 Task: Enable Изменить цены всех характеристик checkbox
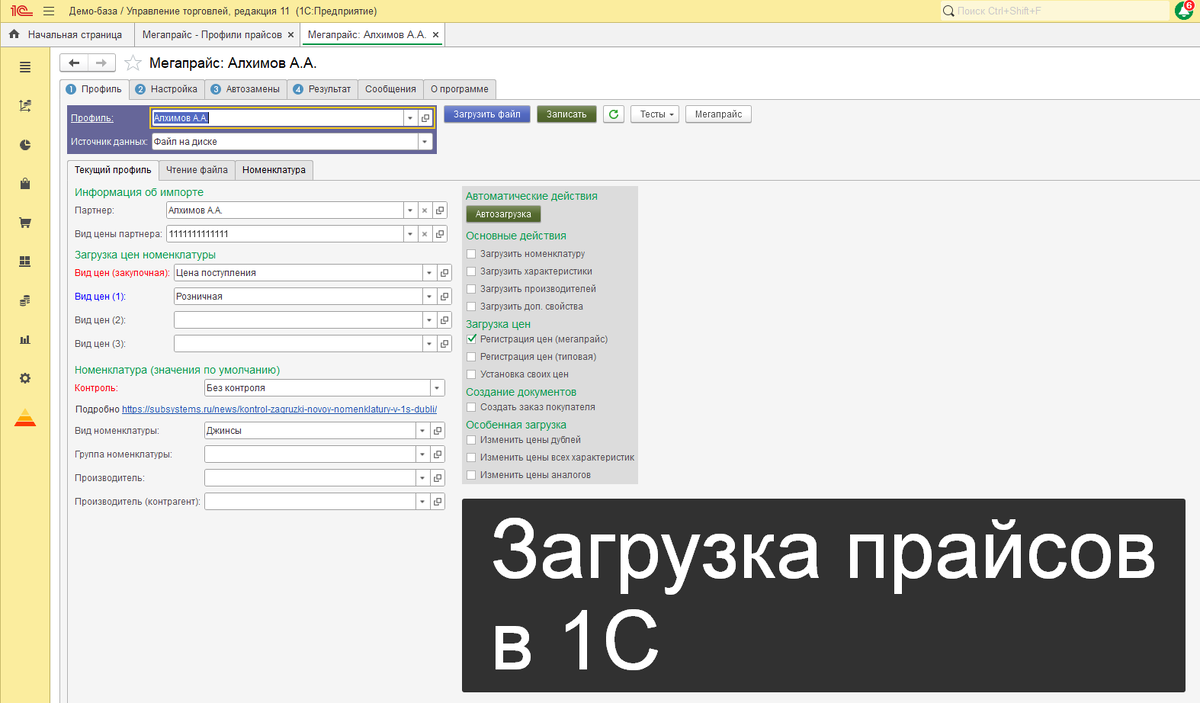pyautogui.click(x=472, y=457)
